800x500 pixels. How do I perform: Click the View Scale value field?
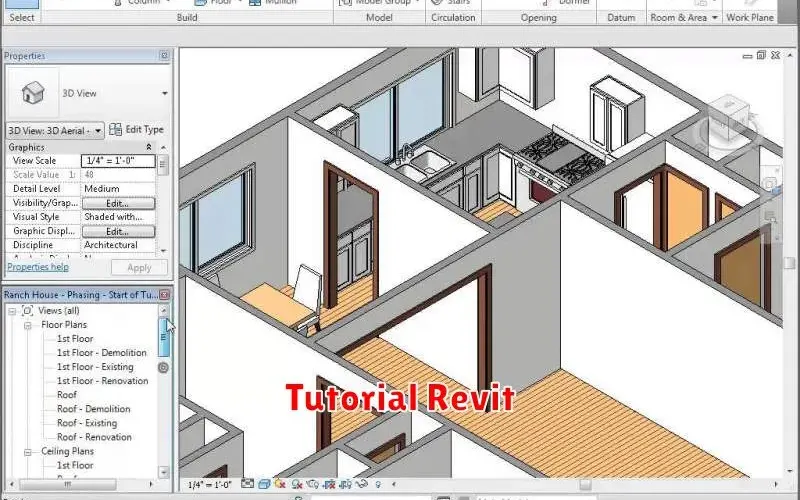click(118, 161)
